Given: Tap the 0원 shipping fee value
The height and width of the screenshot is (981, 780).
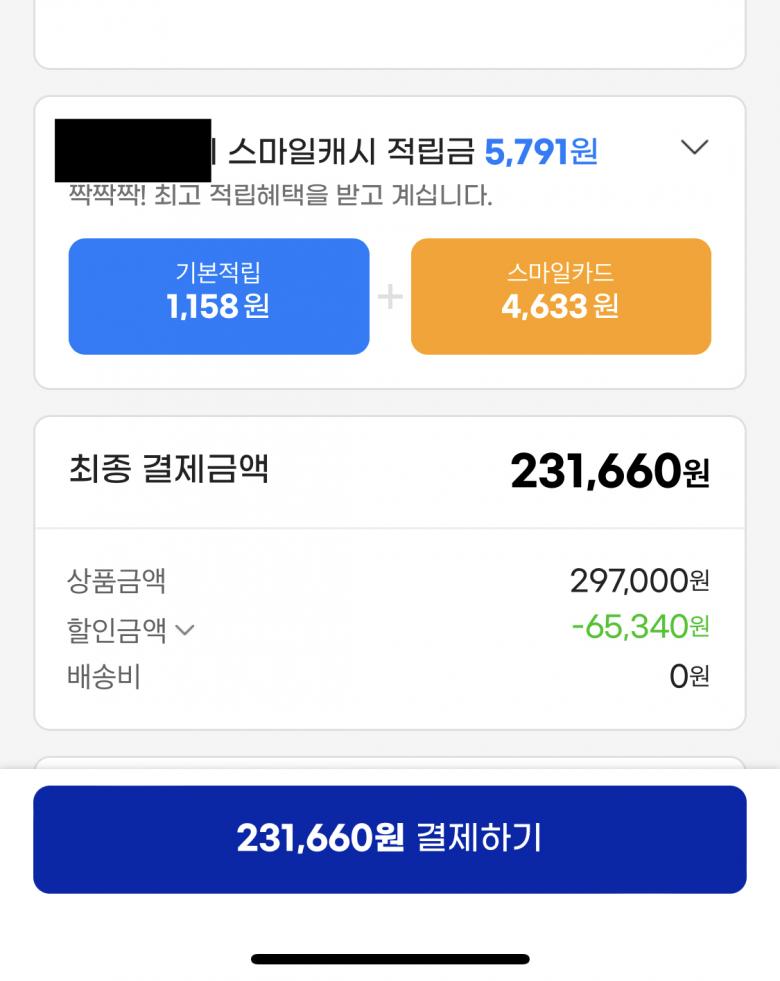Looking at the screenshot, I should click(689, 677).
